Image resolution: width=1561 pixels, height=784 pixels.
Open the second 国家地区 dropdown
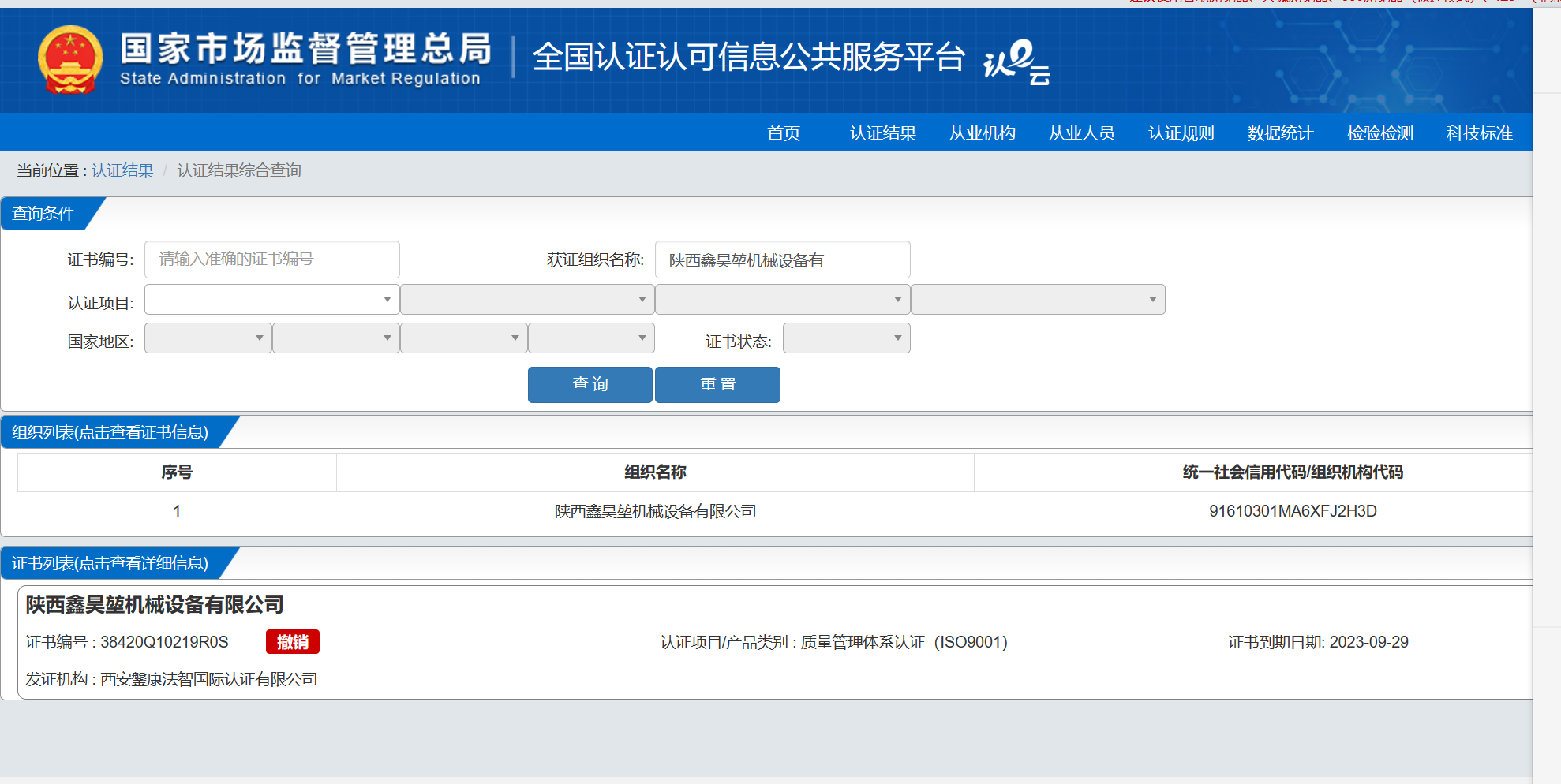click(336, 338)
